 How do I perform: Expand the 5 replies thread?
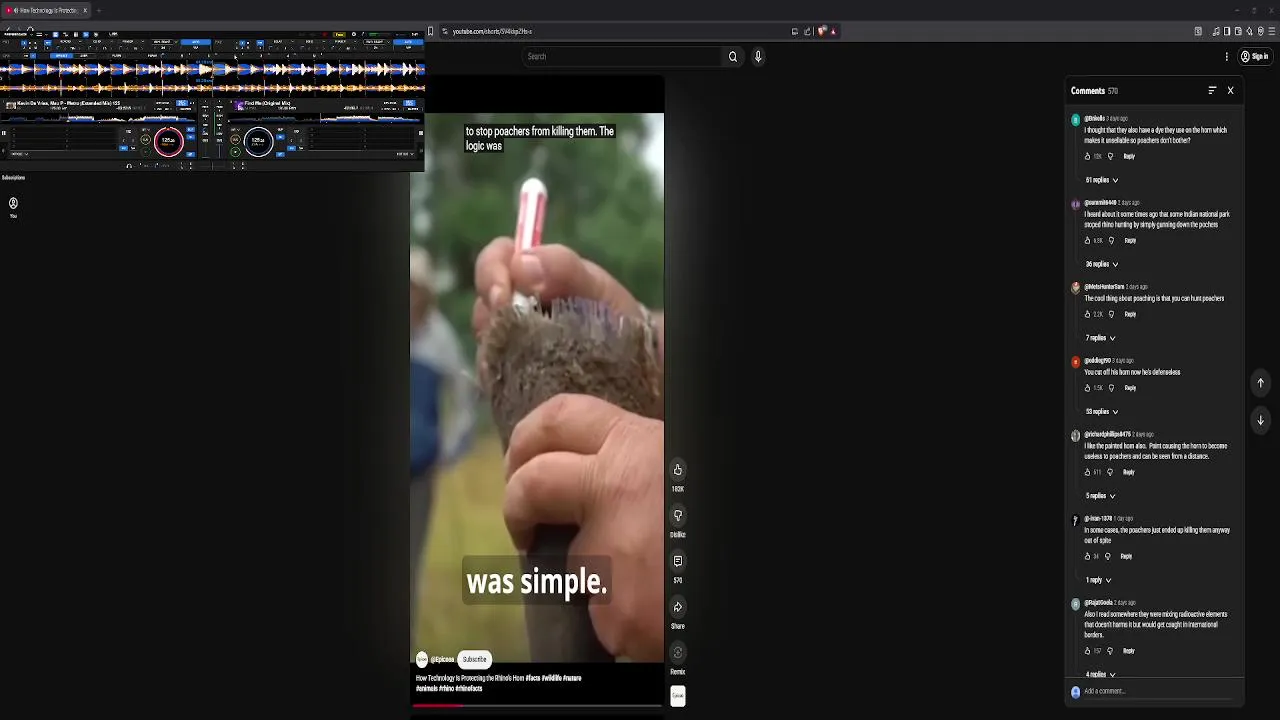tap(1100, 496)
